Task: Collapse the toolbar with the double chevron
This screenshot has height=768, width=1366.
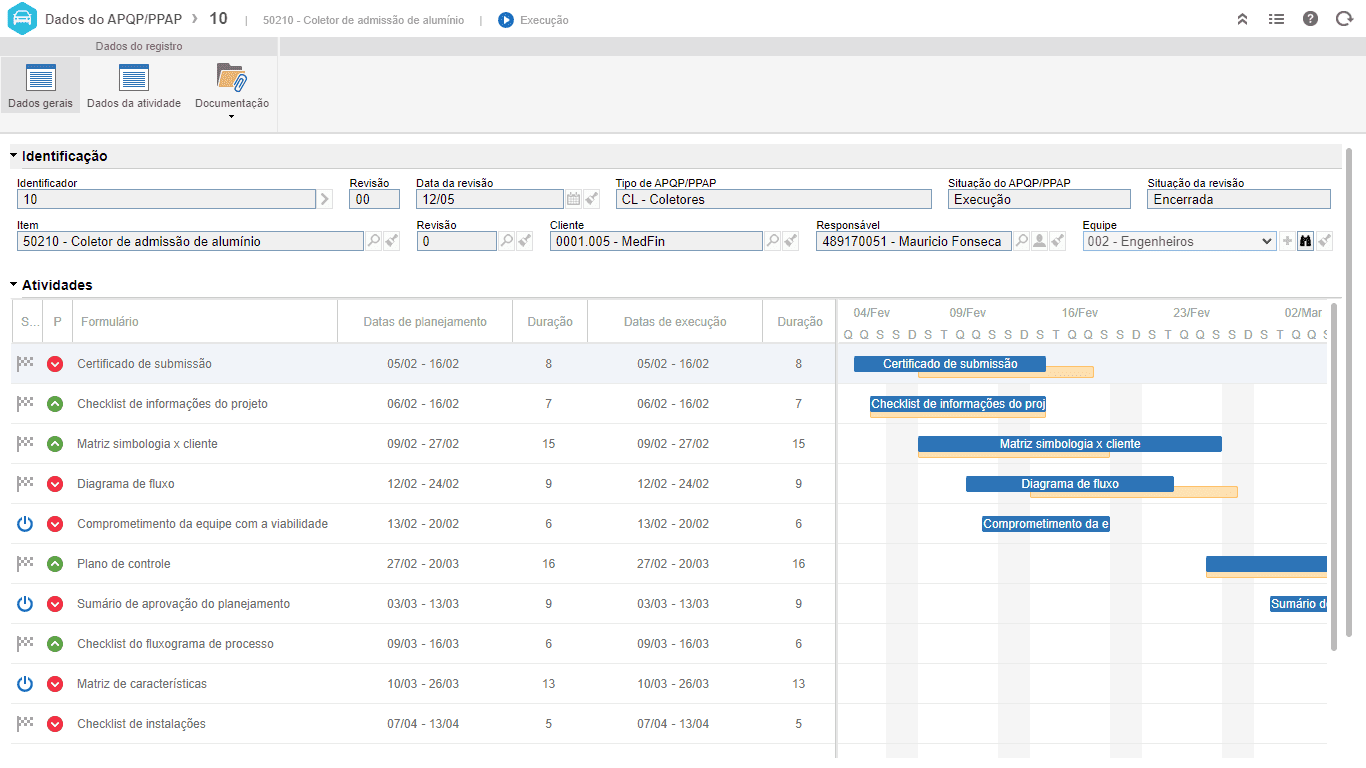Action: pyautogui.click(x=1243, y=19)
